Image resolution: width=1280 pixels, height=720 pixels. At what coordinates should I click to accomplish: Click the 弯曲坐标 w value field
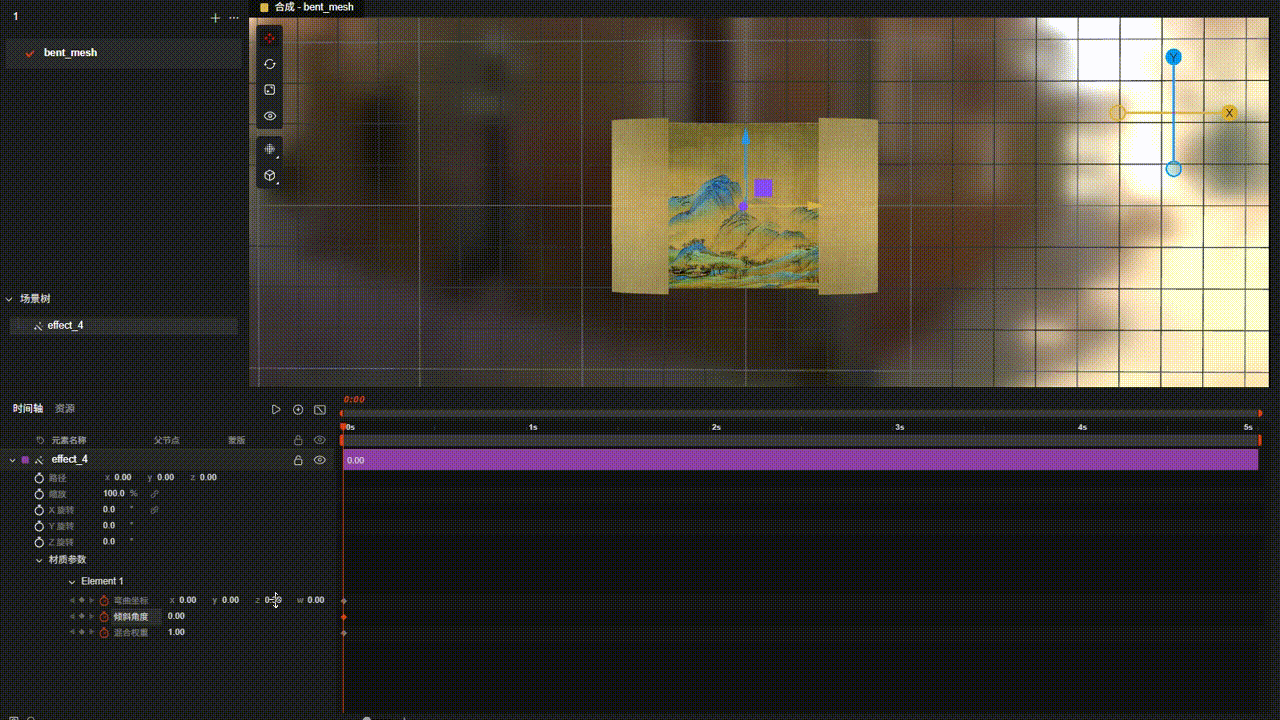(x=316, y=601)
